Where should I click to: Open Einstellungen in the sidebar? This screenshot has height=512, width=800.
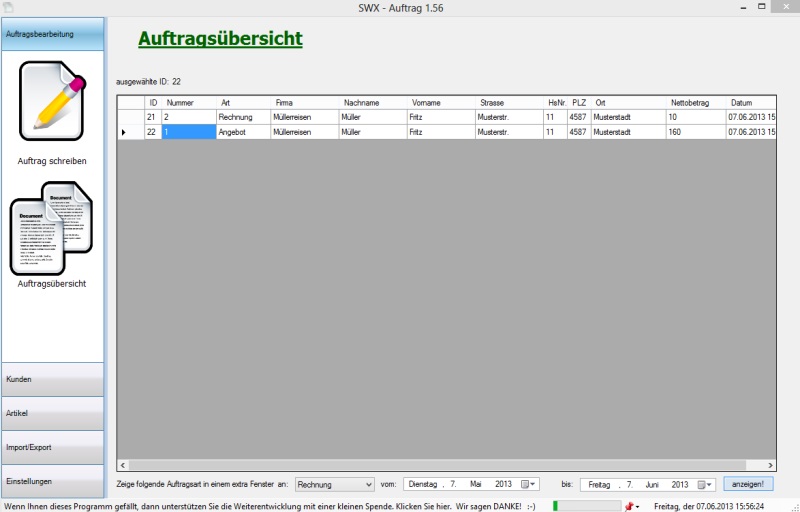(x=52, y=481)
